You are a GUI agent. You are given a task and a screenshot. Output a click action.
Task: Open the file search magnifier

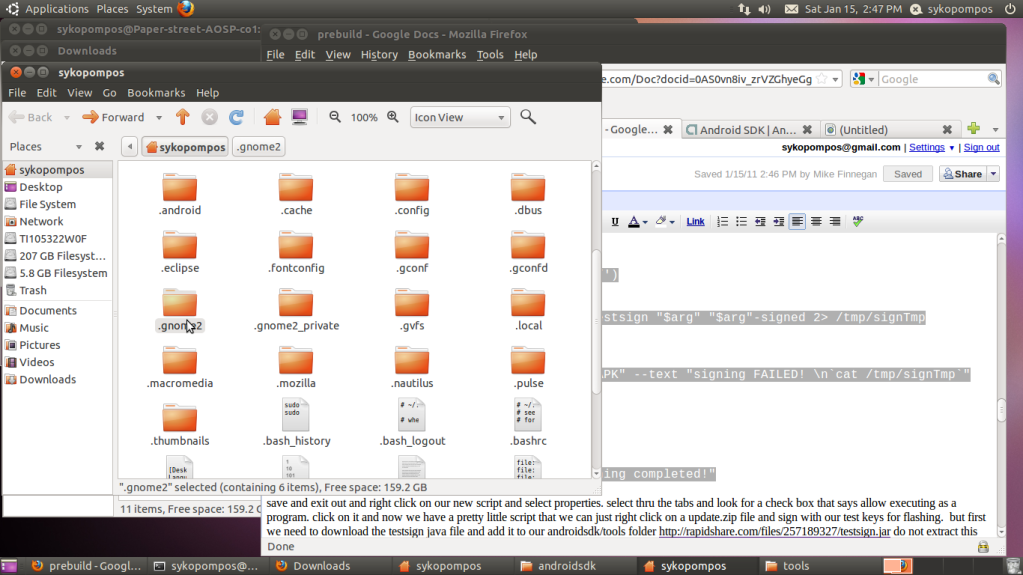click(x=528, y=117)
